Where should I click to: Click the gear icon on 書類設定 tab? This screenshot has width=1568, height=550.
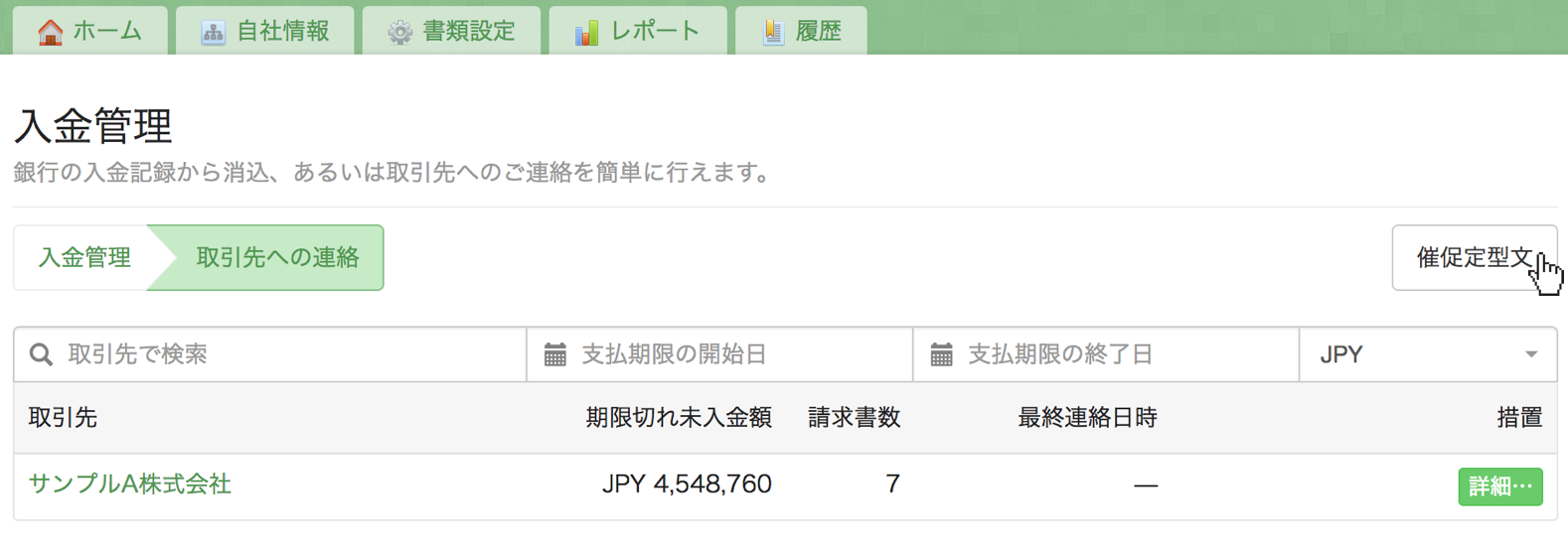point(399,33)
